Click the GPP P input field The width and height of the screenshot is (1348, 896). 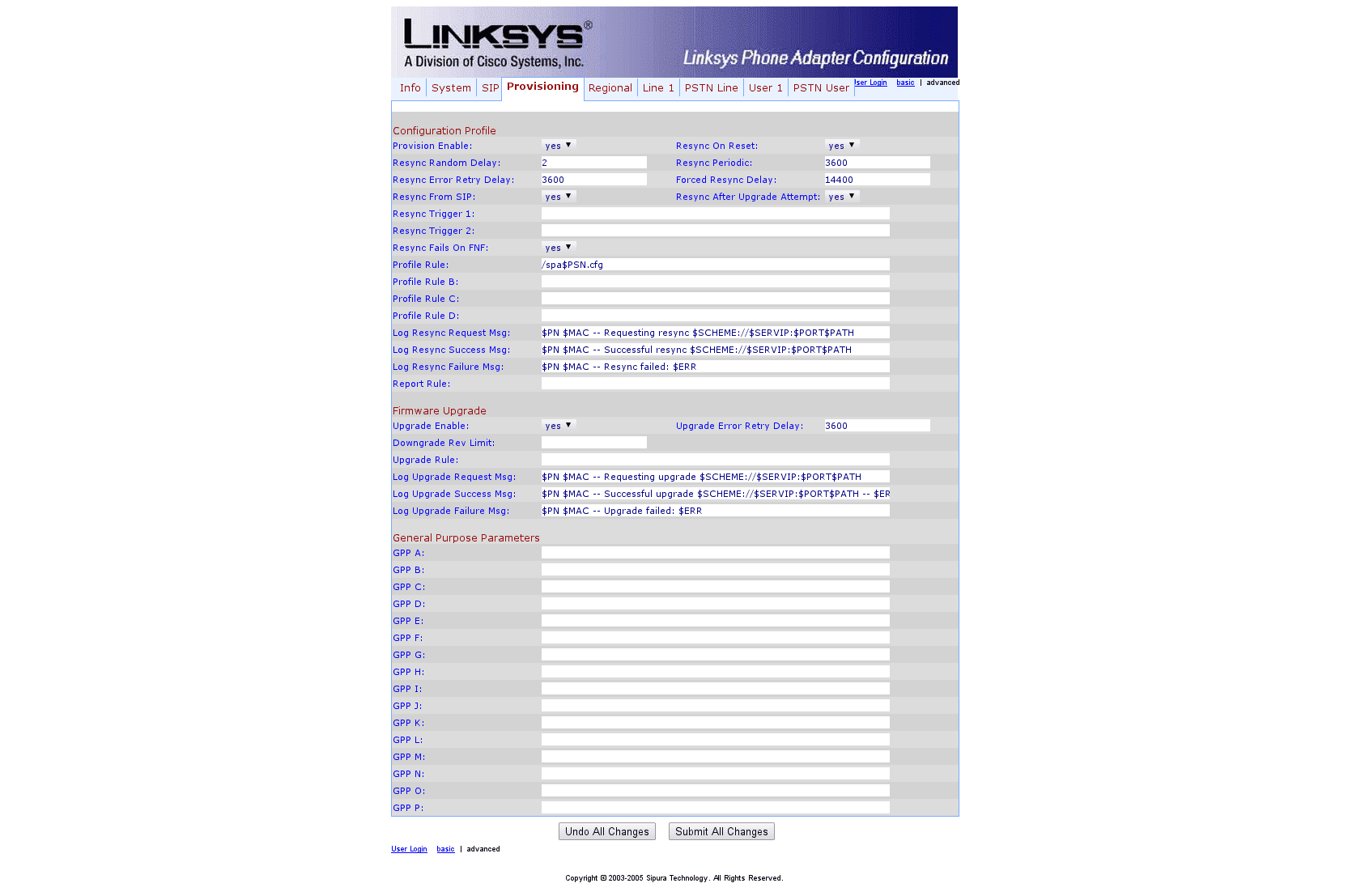pyautogui.click(x=716, y=808)
